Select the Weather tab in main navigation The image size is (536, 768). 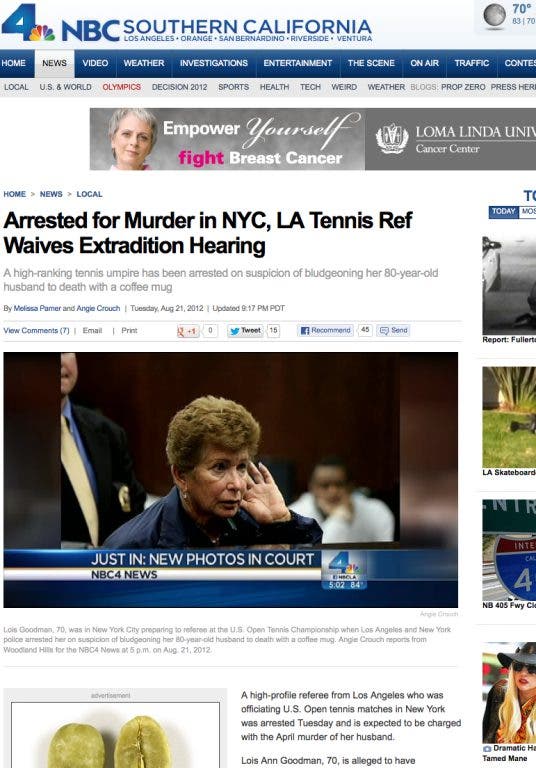tap(144, 63)
